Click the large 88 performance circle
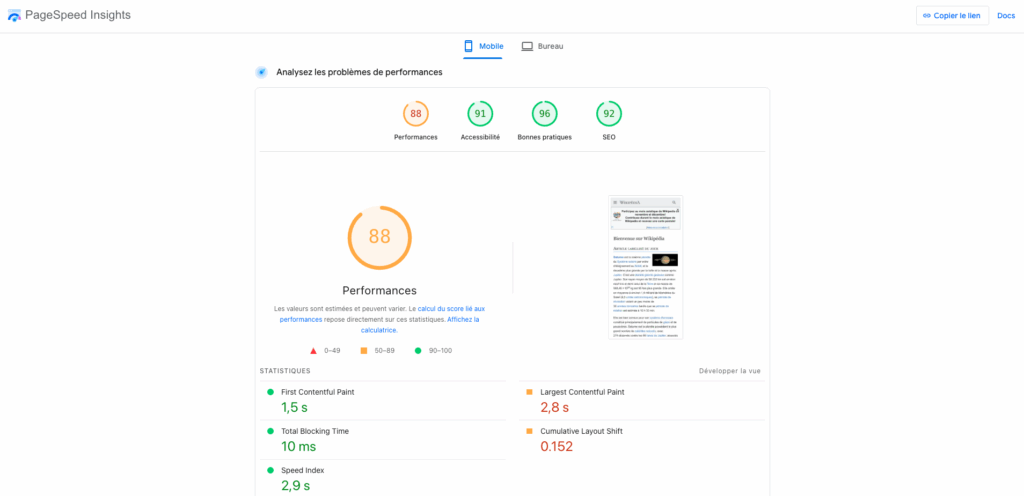Viewport: 1024px width, 496px height. coord(379,238)
